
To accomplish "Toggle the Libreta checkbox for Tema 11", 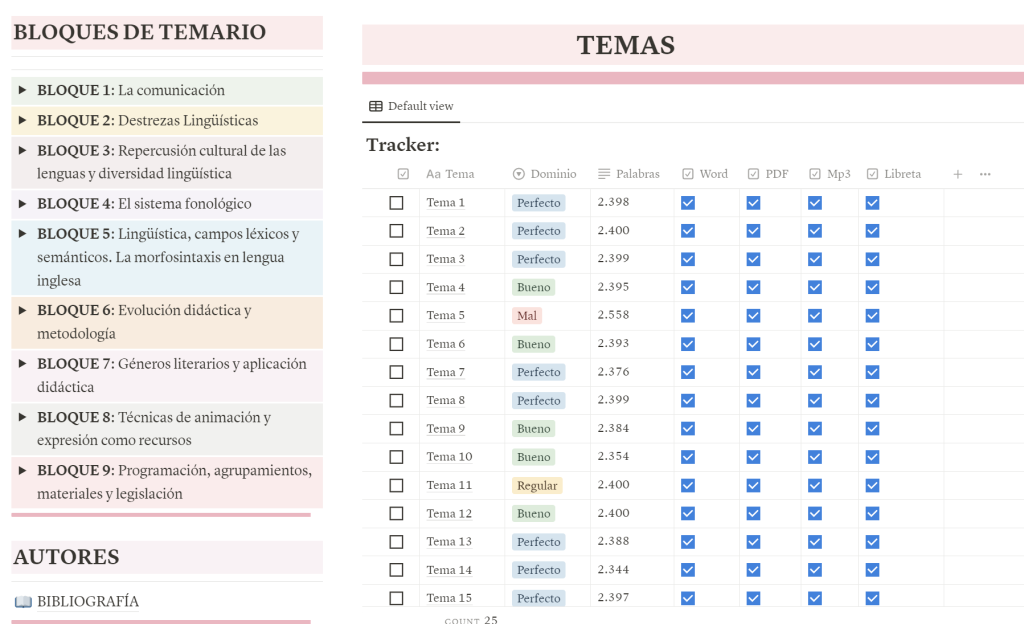I will coord(872,485).
